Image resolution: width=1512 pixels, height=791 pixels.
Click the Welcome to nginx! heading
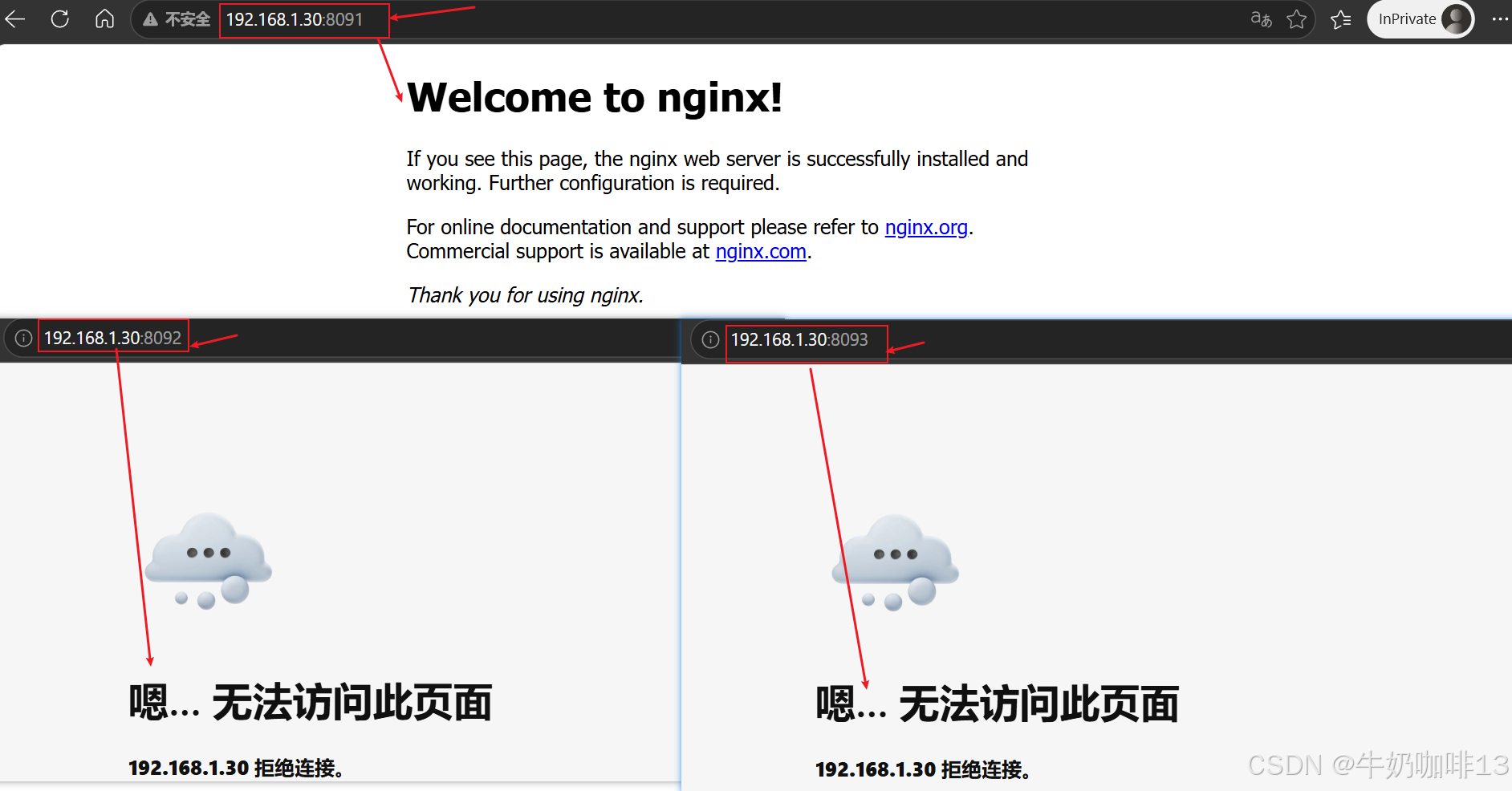coord(594,97)
